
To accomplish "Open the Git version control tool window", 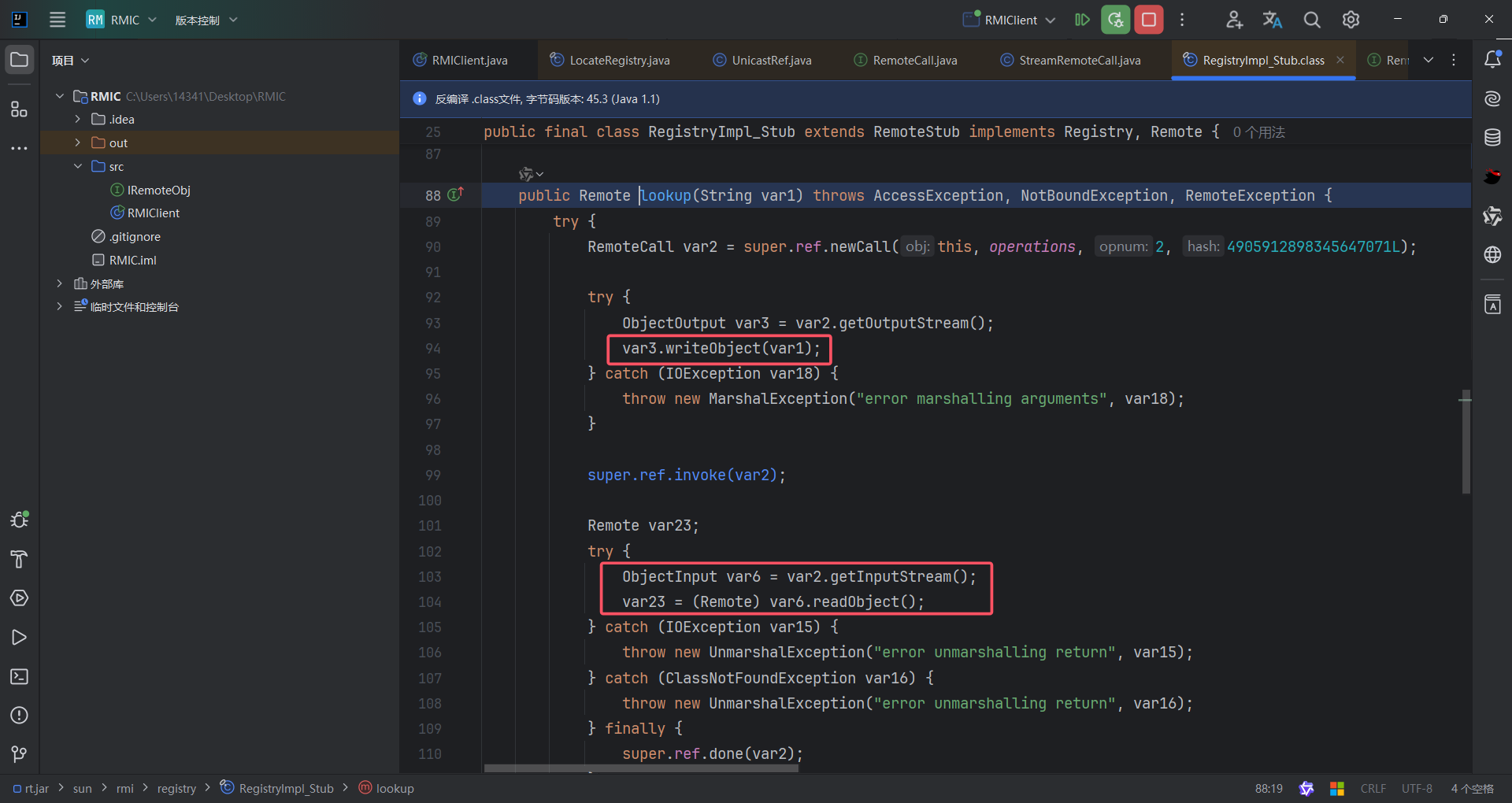I will tap(20, 754).
